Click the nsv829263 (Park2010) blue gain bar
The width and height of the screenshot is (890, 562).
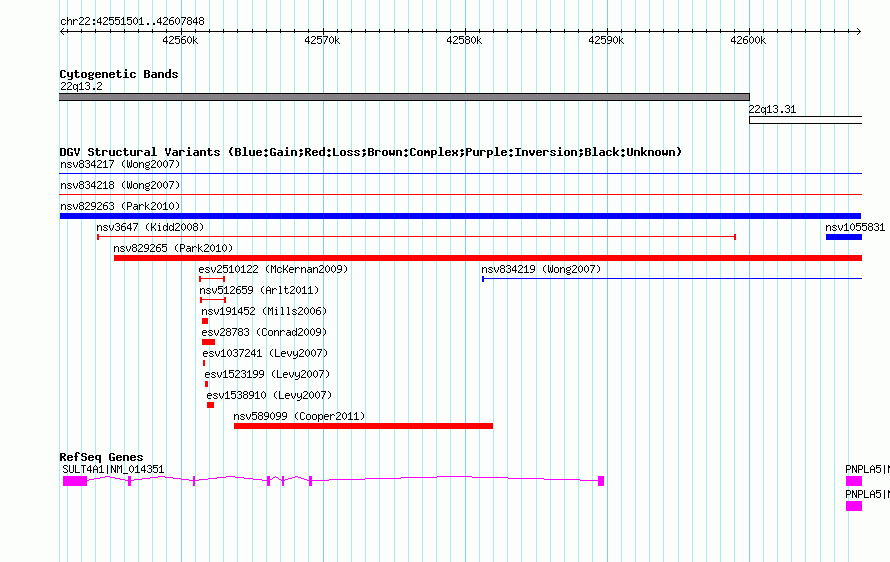pyautogui.click(x=460, y=216)
